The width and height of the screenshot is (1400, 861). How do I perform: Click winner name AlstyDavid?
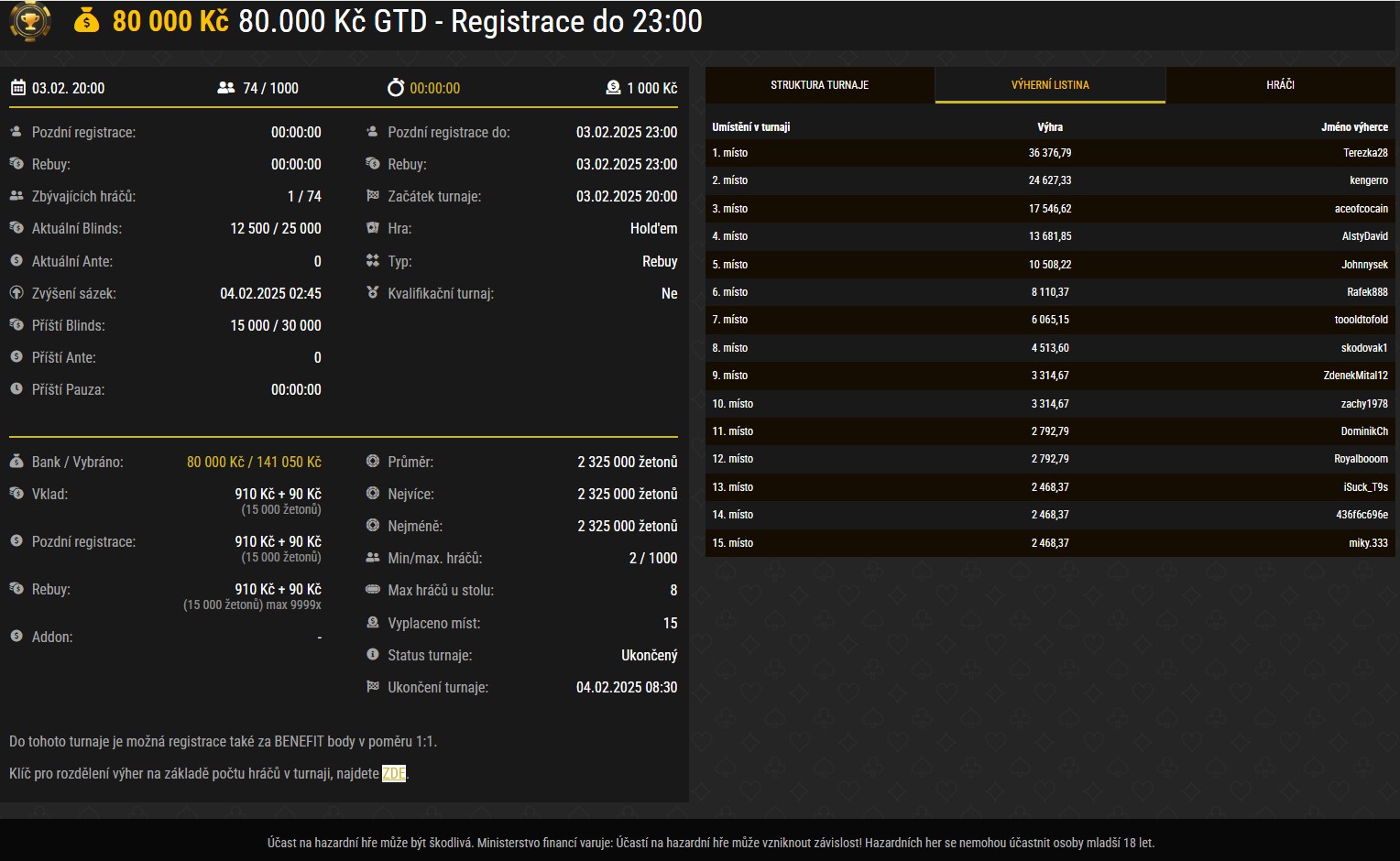tap(1365, 236)
